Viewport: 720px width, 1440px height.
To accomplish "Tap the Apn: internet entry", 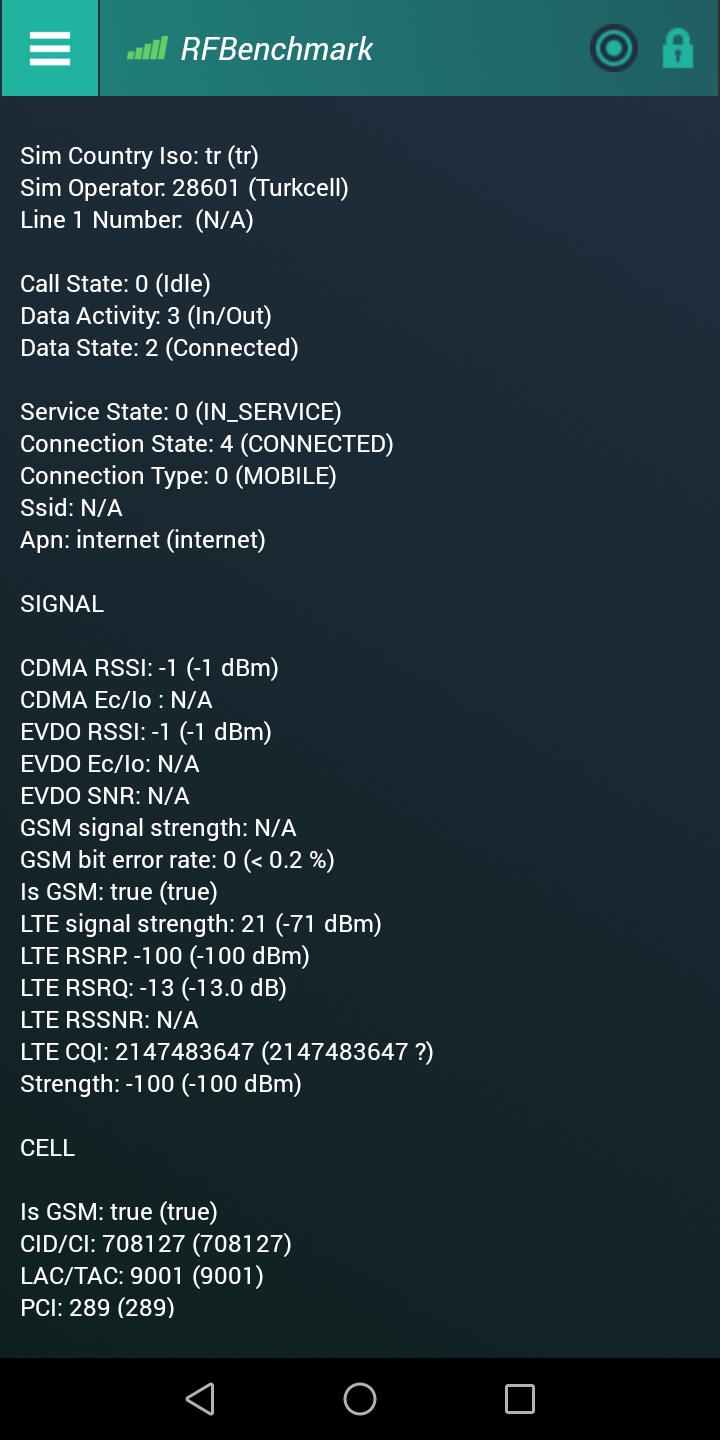I will click(143, 540).
